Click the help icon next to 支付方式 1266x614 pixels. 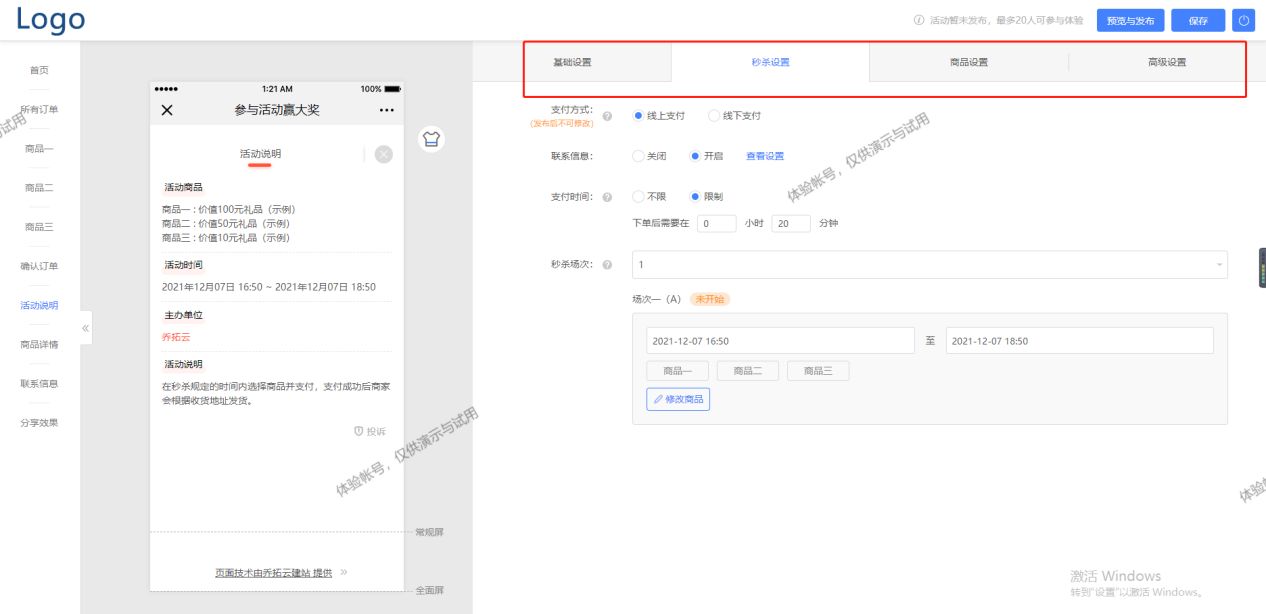coord(608,114)
